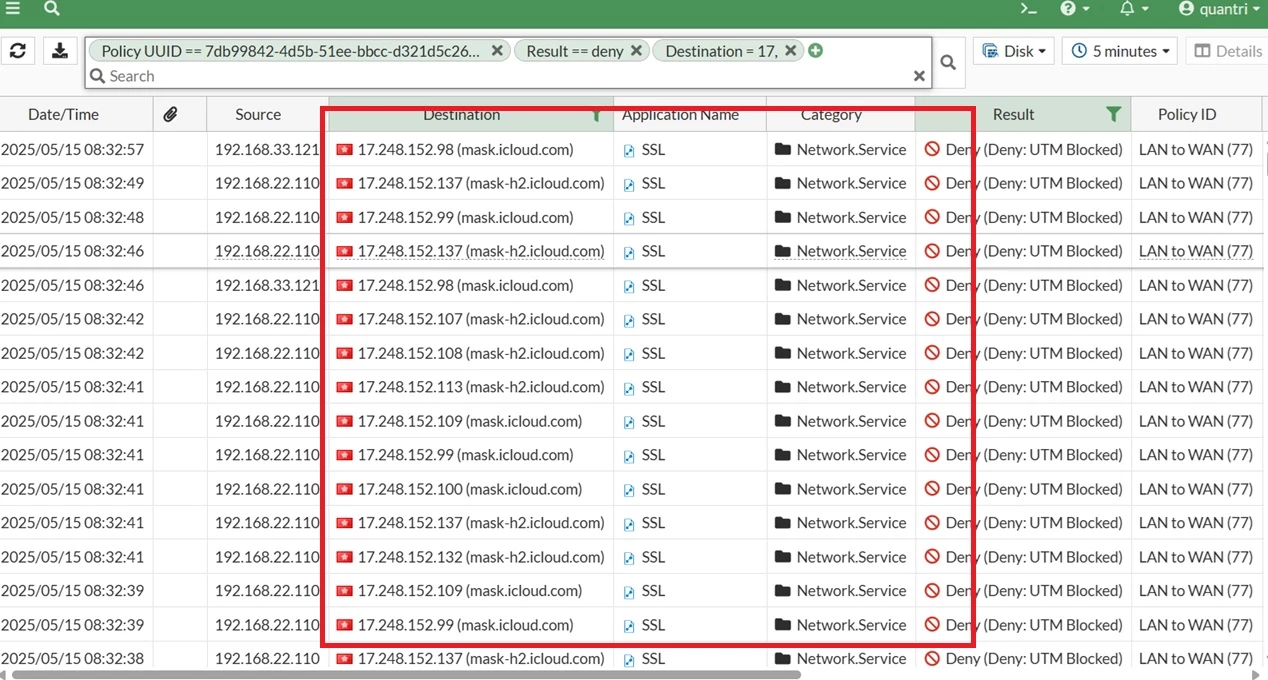The height and width of the screenshot is (680, 1268).
Task: Click the Search input field
Action: 500,76
